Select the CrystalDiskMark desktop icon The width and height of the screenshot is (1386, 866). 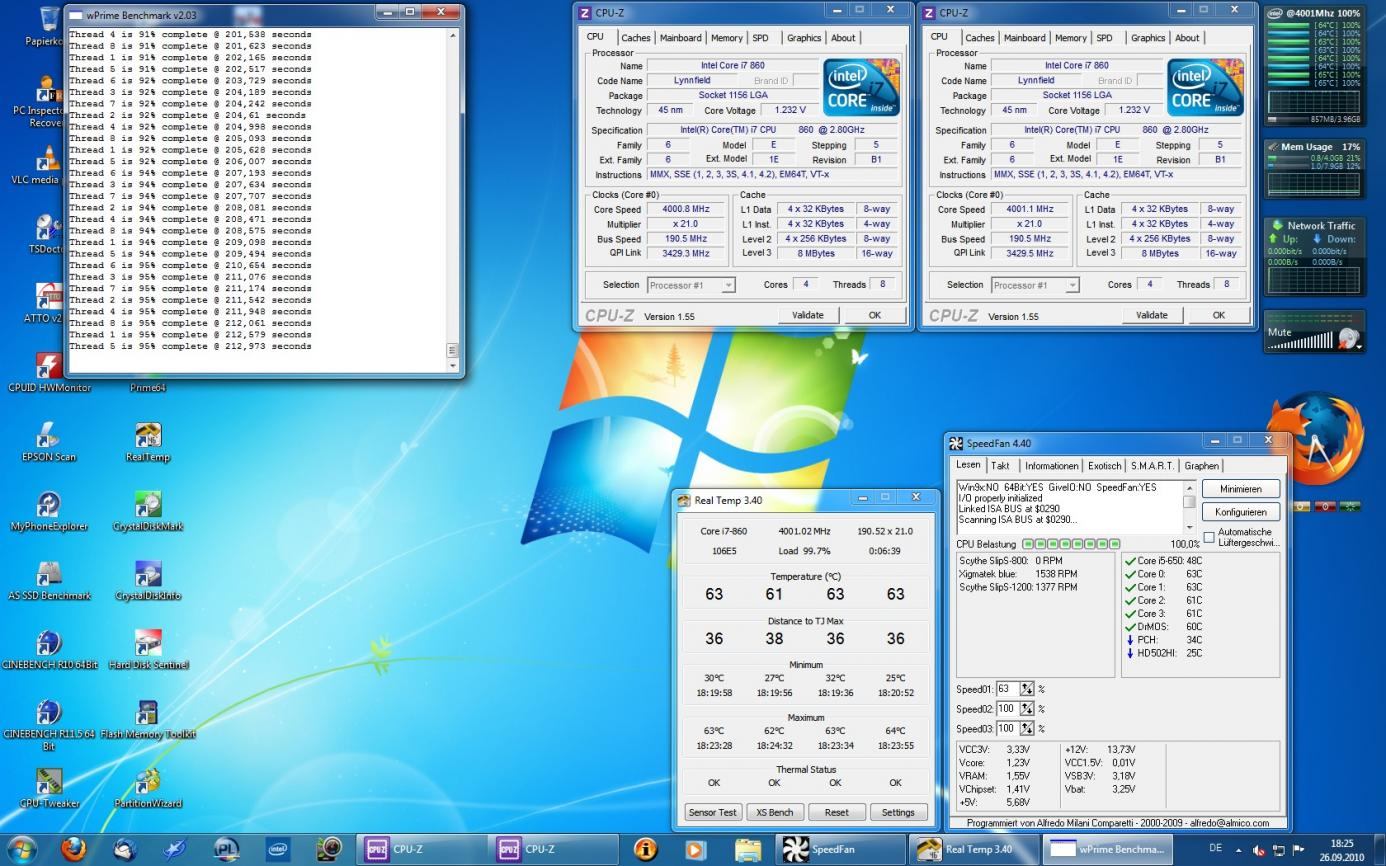click(x=148, y=510)
